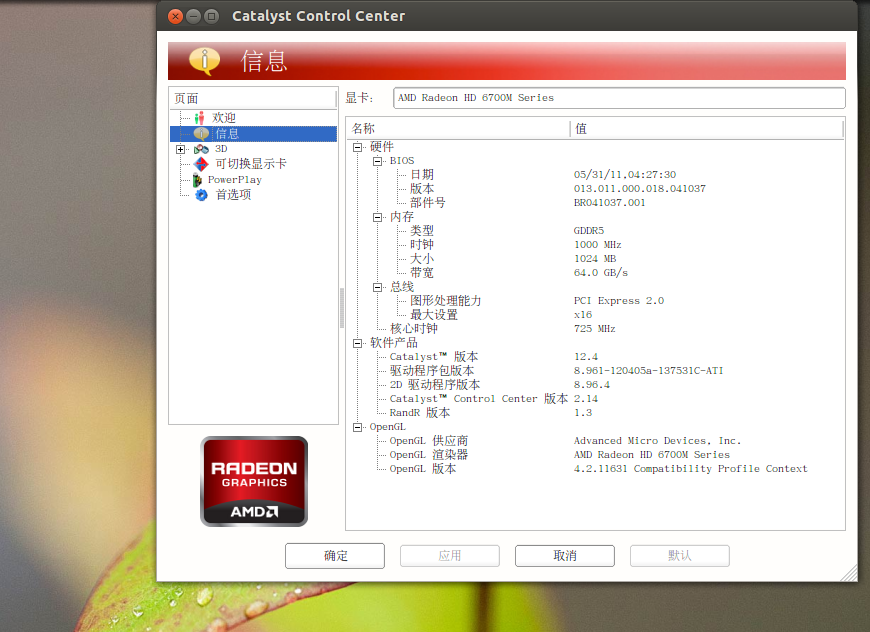870x632 pixels.
Task: Close the Catalyst Control Center window
Action: 175,16
